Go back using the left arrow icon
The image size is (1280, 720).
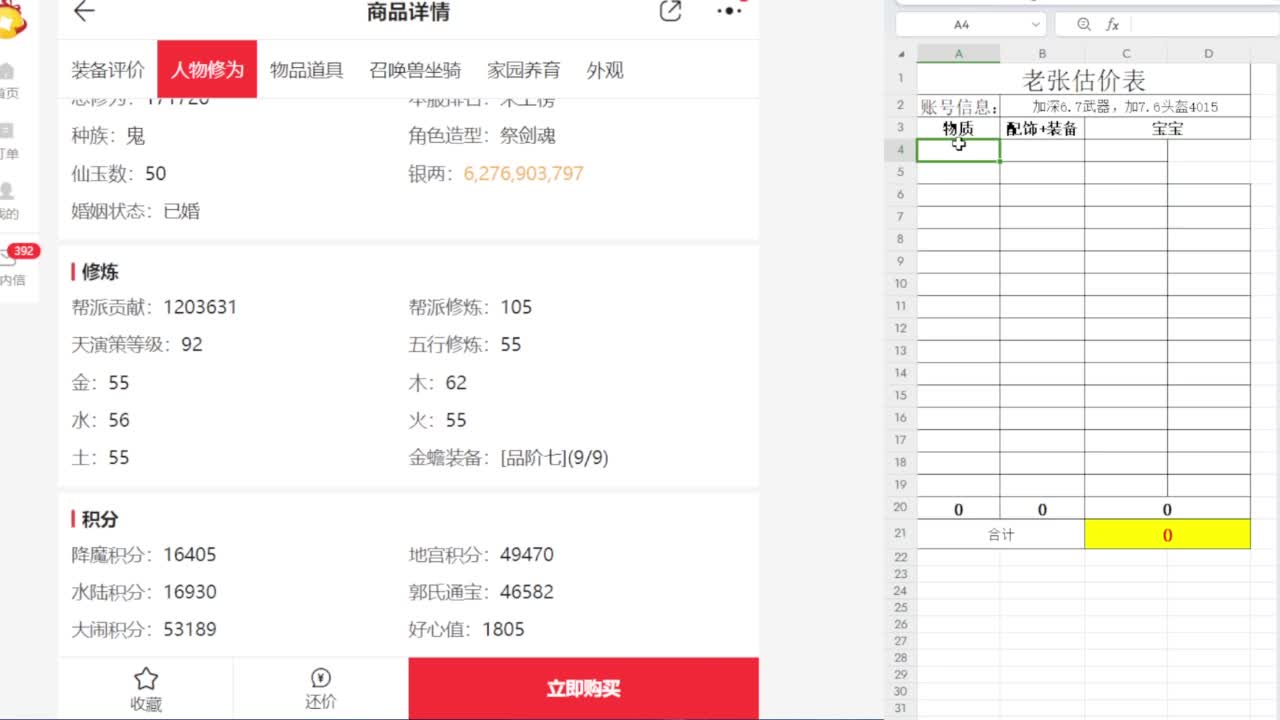(x=84, y=11)
